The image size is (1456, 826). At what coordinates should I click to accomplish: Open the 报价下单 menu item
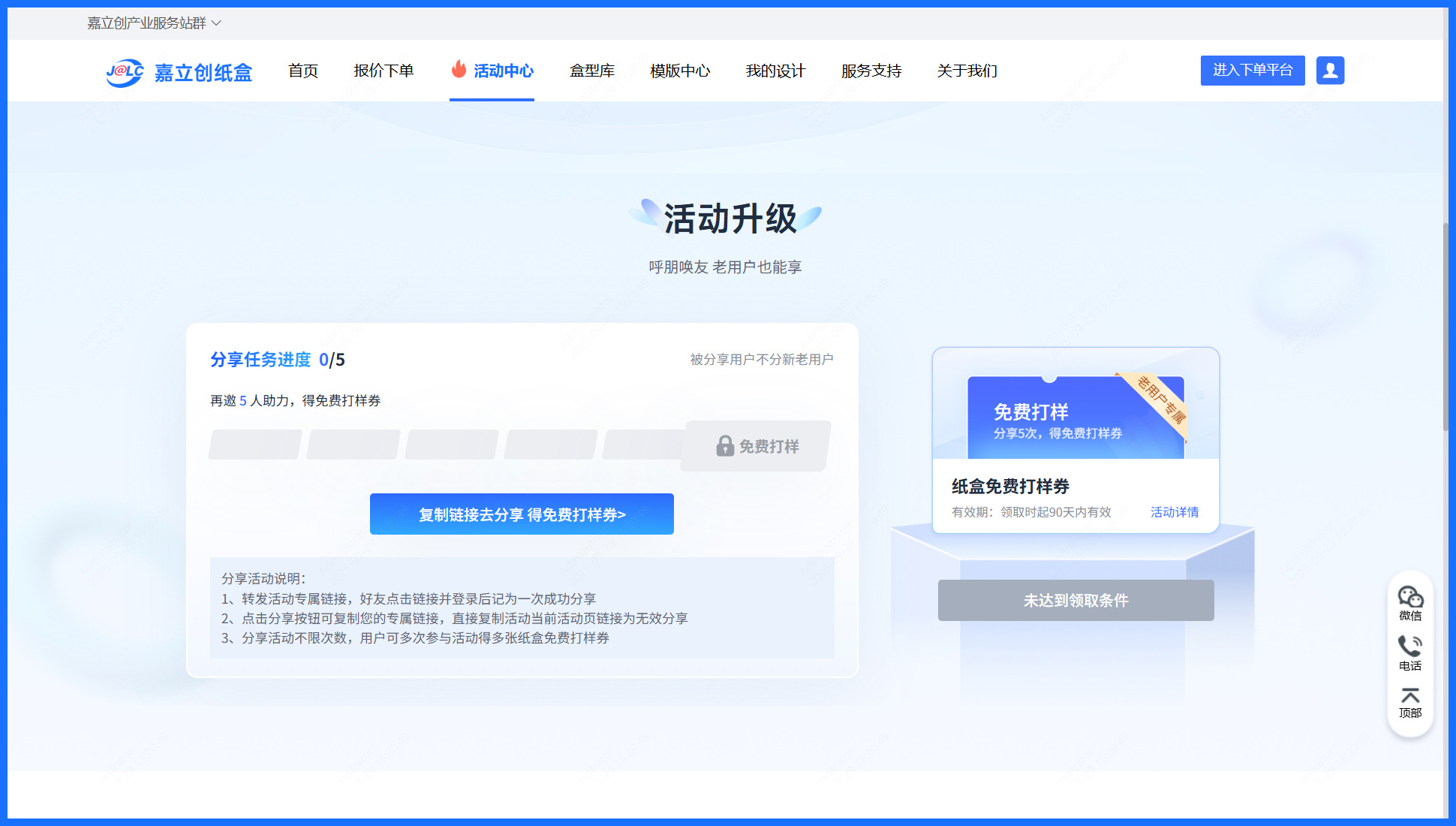(384, 71)
